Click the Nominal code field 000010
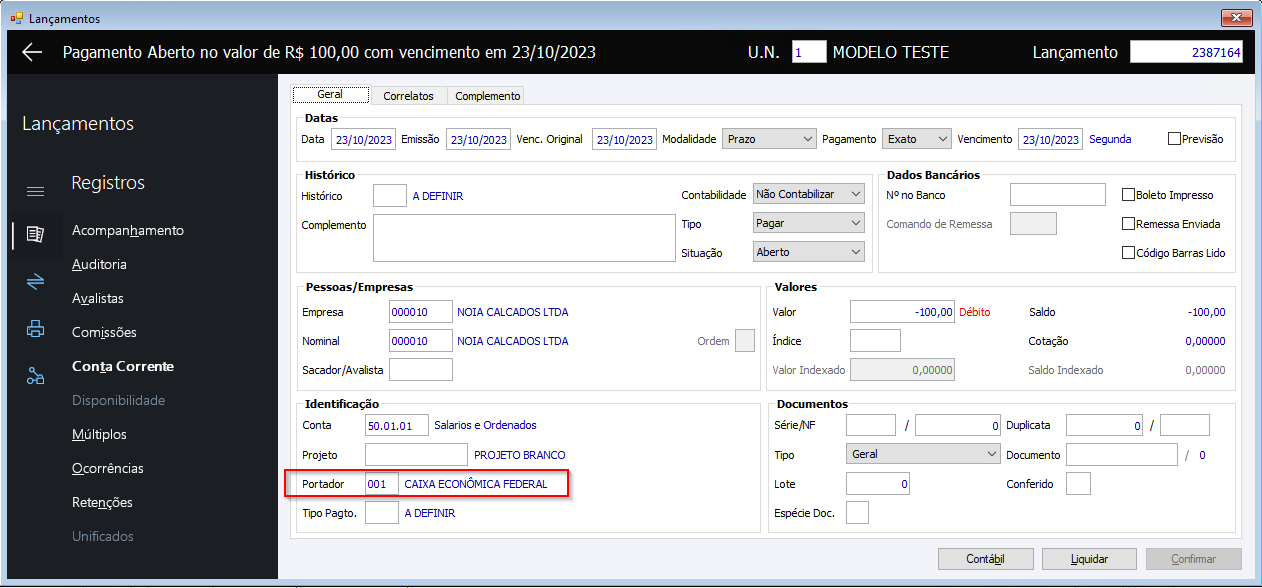 pos(421,341)
